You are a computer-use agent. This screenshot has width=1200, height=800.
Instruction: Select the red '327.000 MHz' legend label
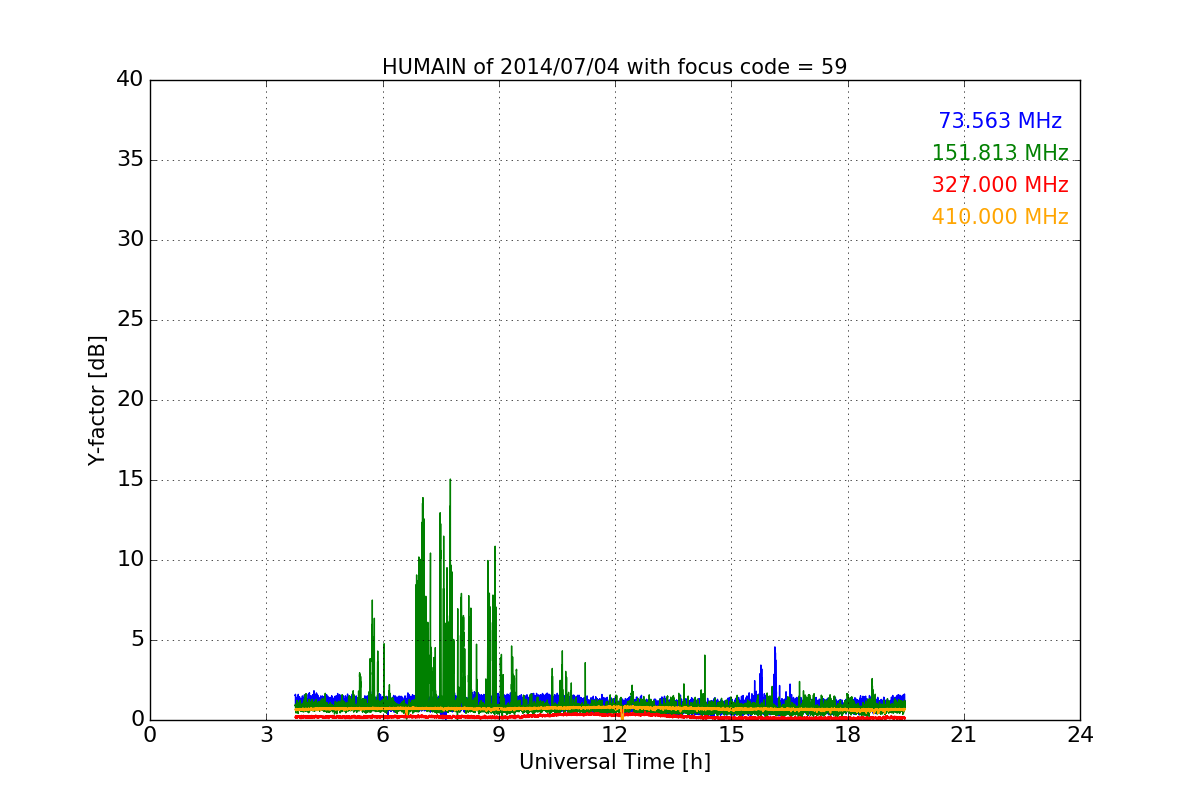tap(1000, 185)
